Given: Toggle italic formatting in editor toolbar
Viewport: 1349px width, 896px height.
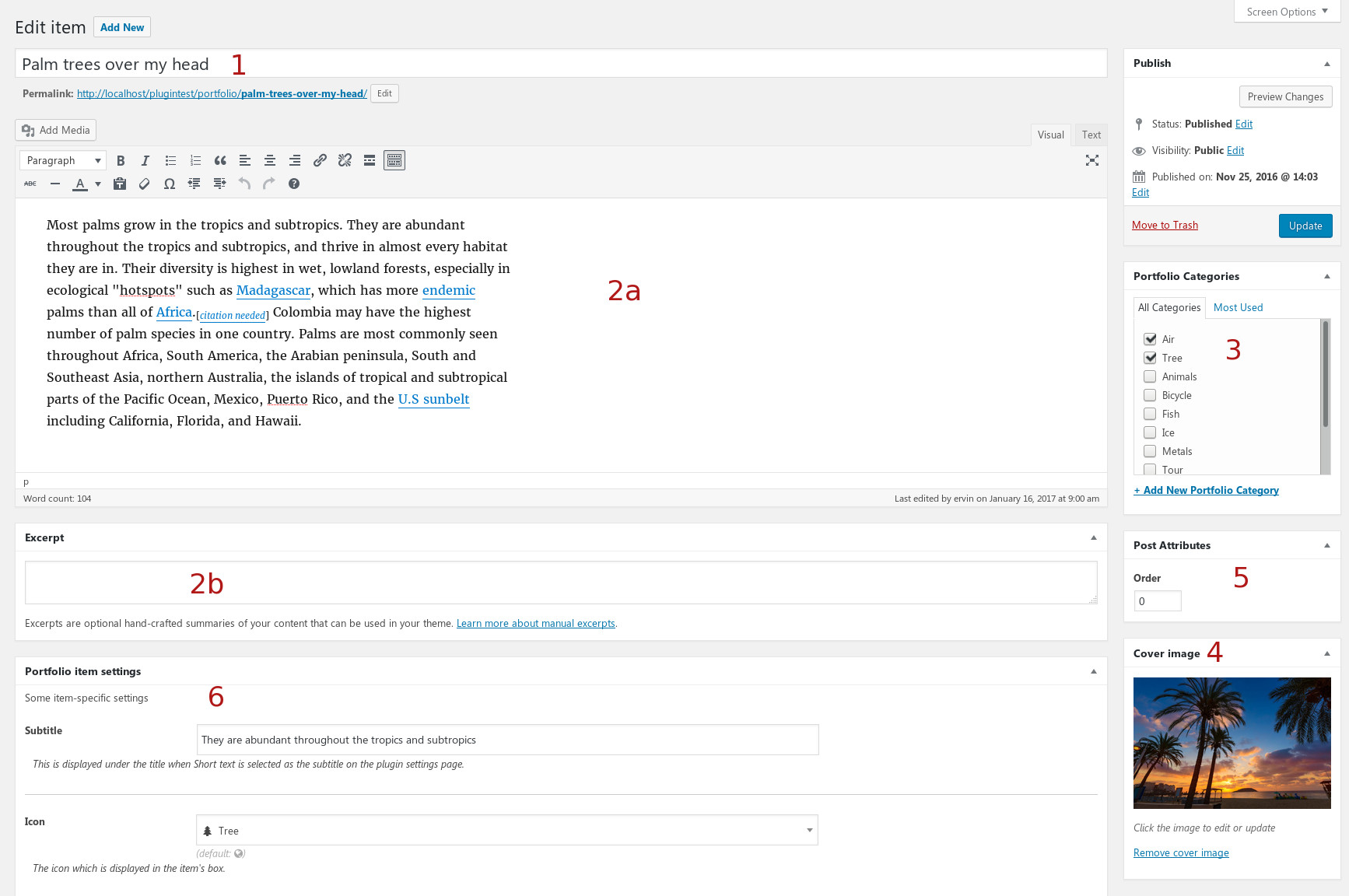Looking at the screenshot, I should pyautogui.click(x=145, y=160).
